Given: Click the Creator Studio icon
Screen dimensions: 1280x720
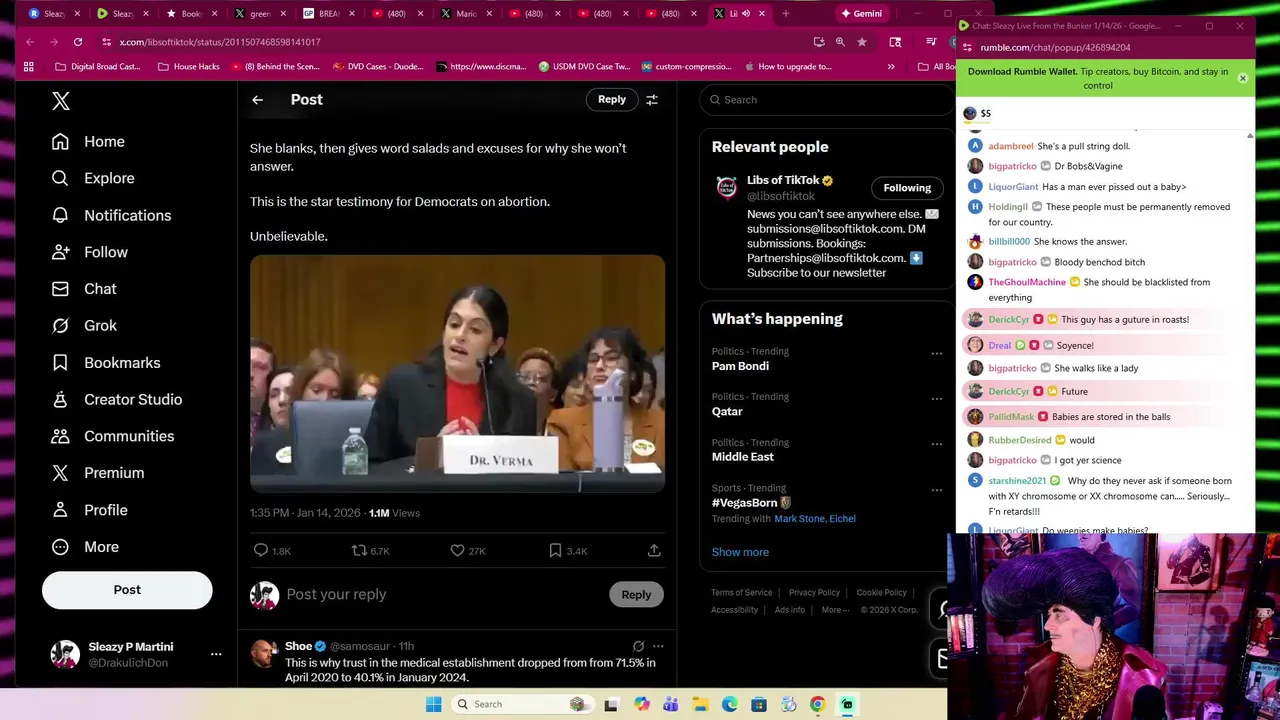Looking at the screenshot, I should coord(60,399).
